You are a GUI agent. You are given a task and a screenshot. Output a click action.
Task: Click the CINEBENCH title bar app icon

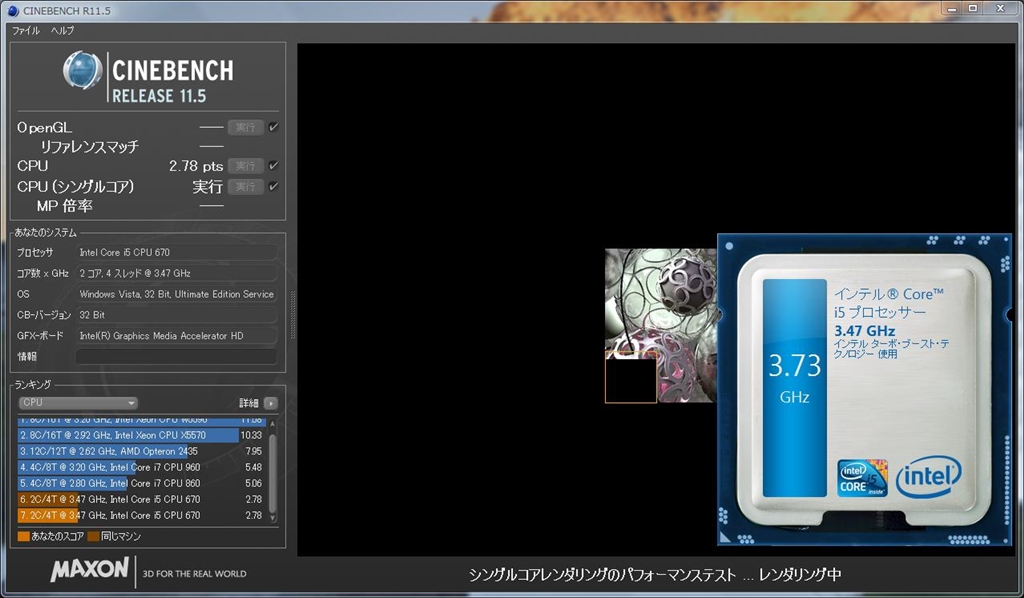click(13, 10)
